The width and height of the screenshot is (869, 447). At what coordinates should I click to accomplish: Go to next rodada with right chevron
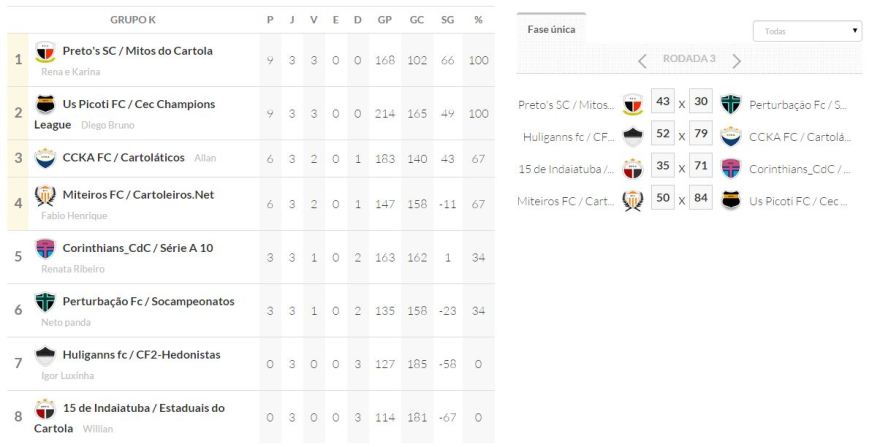coord(737,60)
